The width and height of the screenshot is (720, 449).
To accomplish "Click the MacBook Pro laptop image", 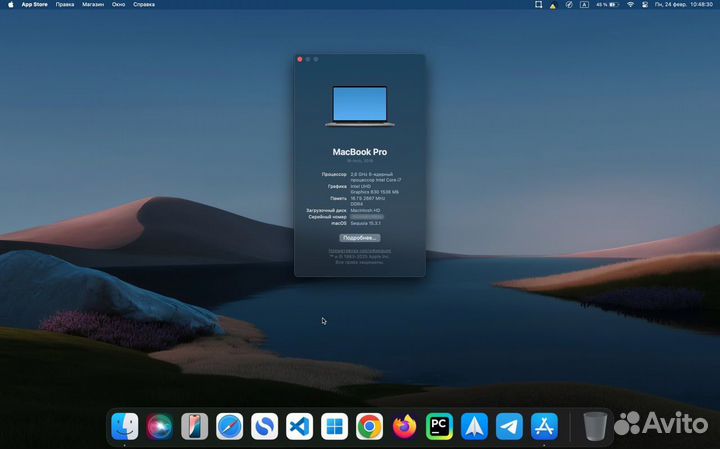I will 360,106.
